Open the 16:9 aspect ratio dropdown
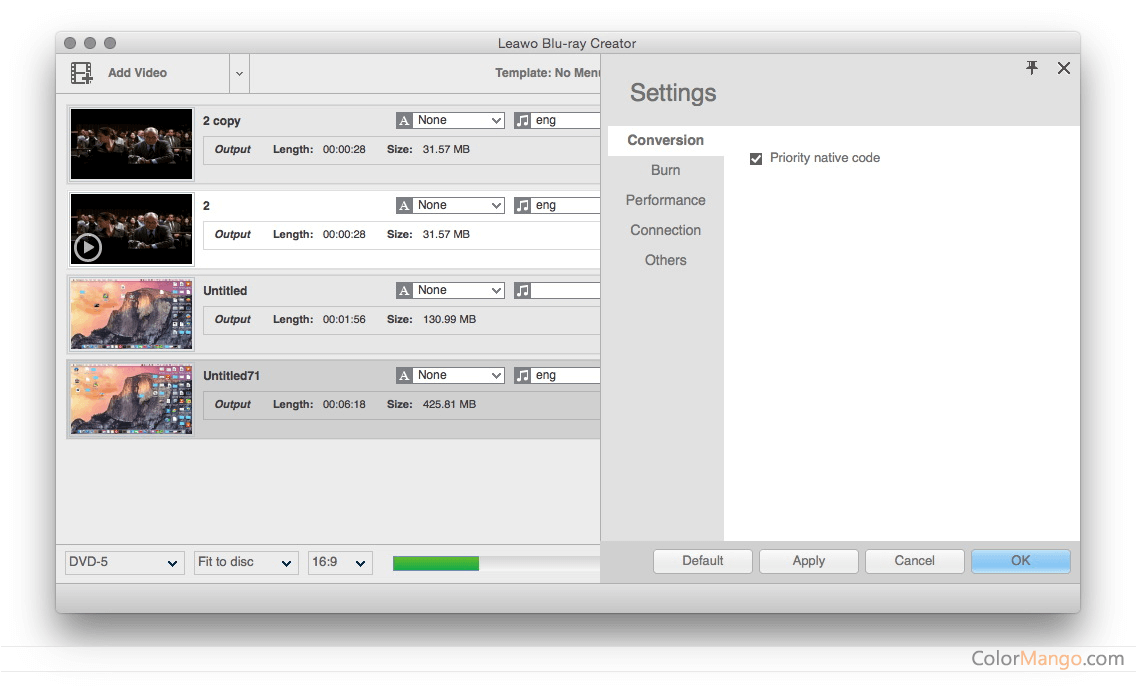 pos(341,563)
